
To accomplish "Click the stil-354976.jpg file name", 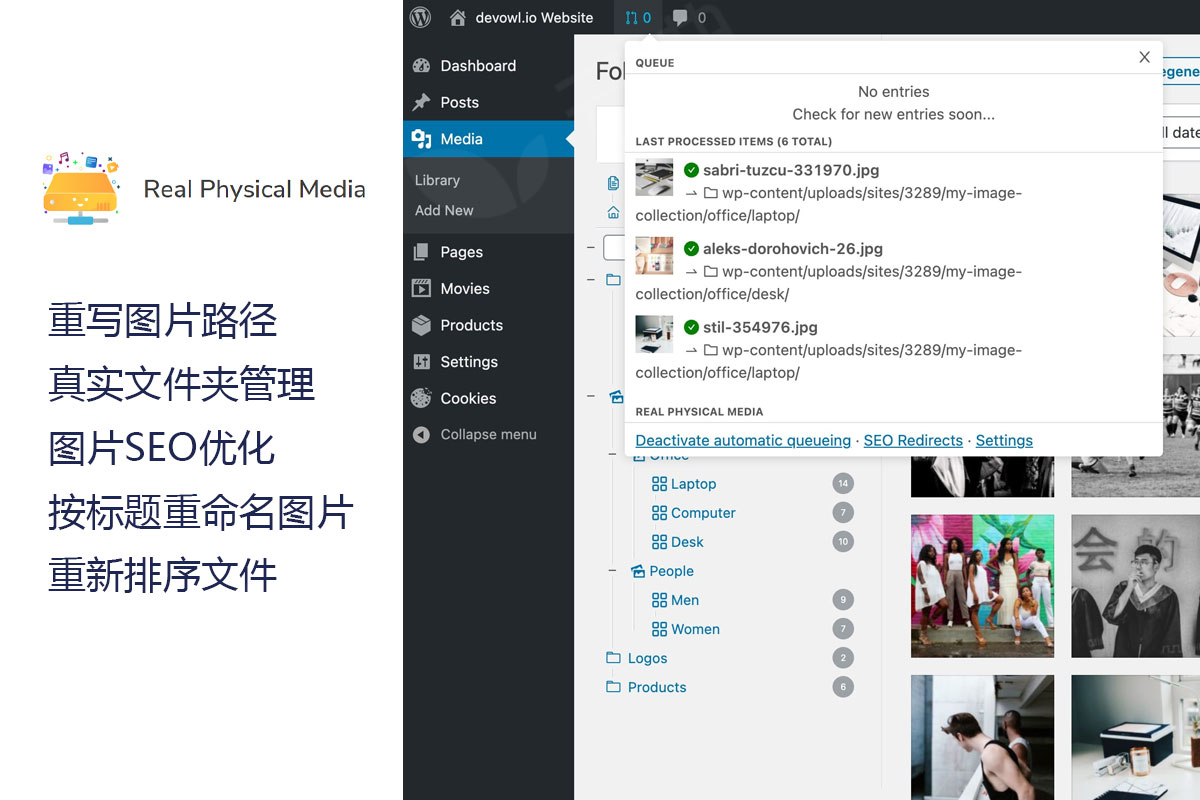I will [760, 327].
